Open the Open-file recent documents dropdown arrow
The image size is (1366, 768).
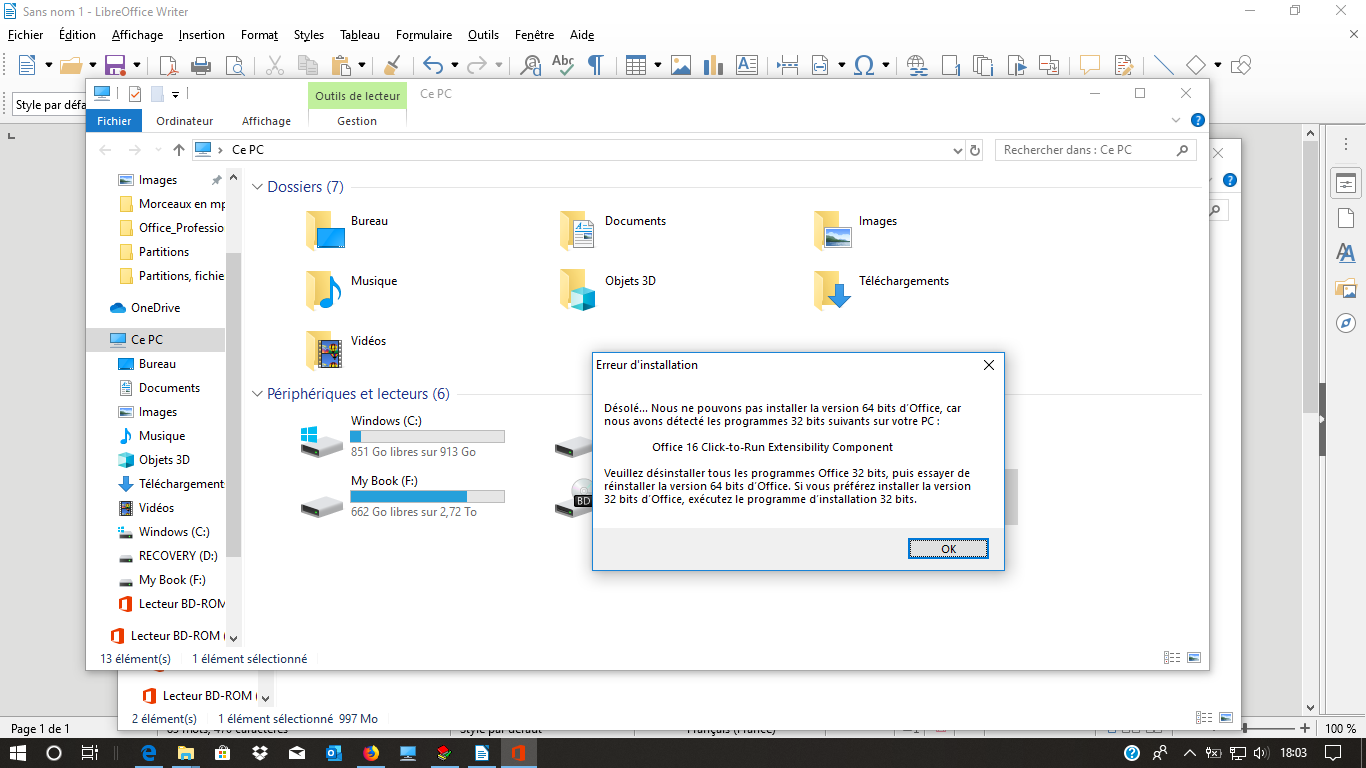tap(92, 65)
